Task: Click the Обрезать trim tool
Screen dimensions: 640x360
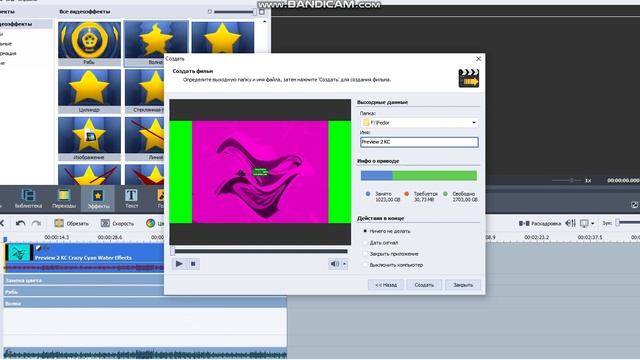Action: pyautogui.click(x=71, y=223)
